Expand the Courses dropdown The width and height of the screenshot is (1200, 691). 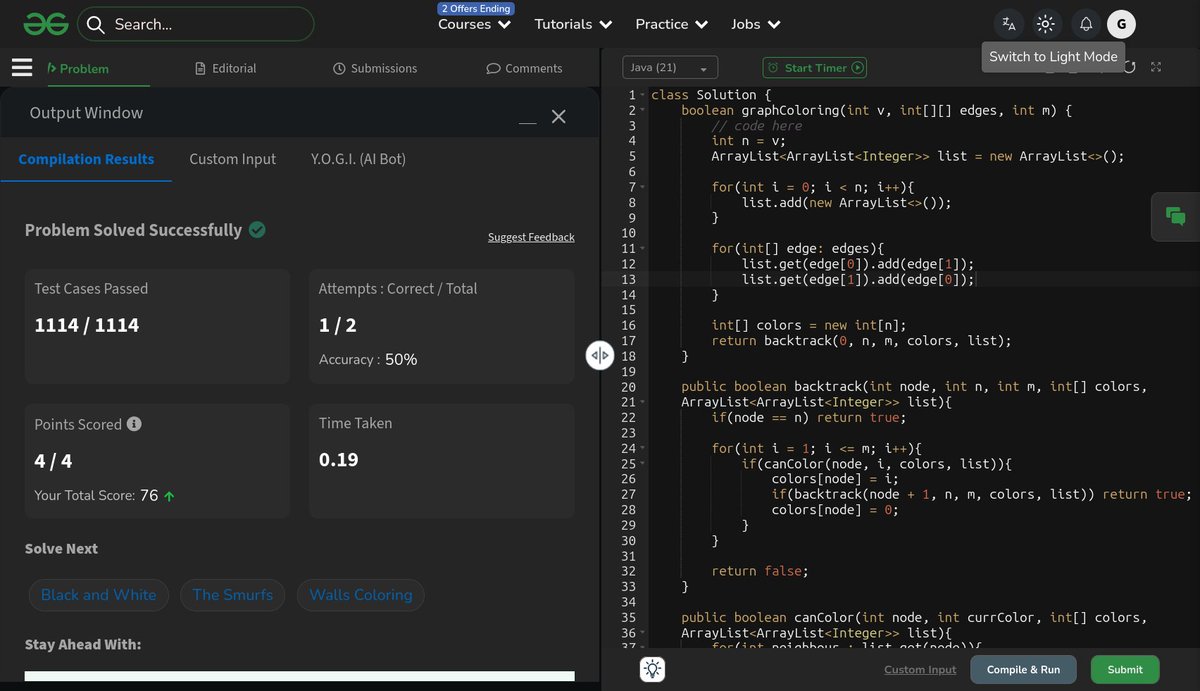(474, 24)
